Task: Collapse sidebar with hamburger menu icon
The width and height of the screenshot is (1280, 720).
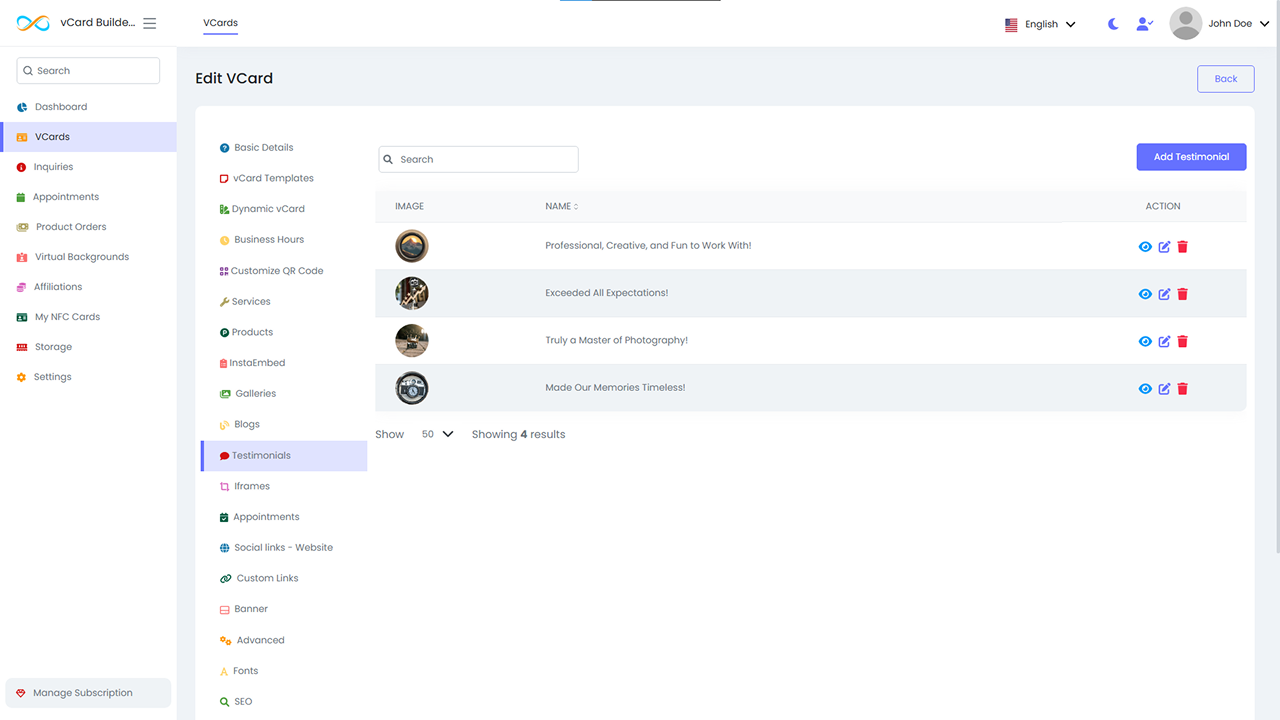Action: [x=150, y=23]
